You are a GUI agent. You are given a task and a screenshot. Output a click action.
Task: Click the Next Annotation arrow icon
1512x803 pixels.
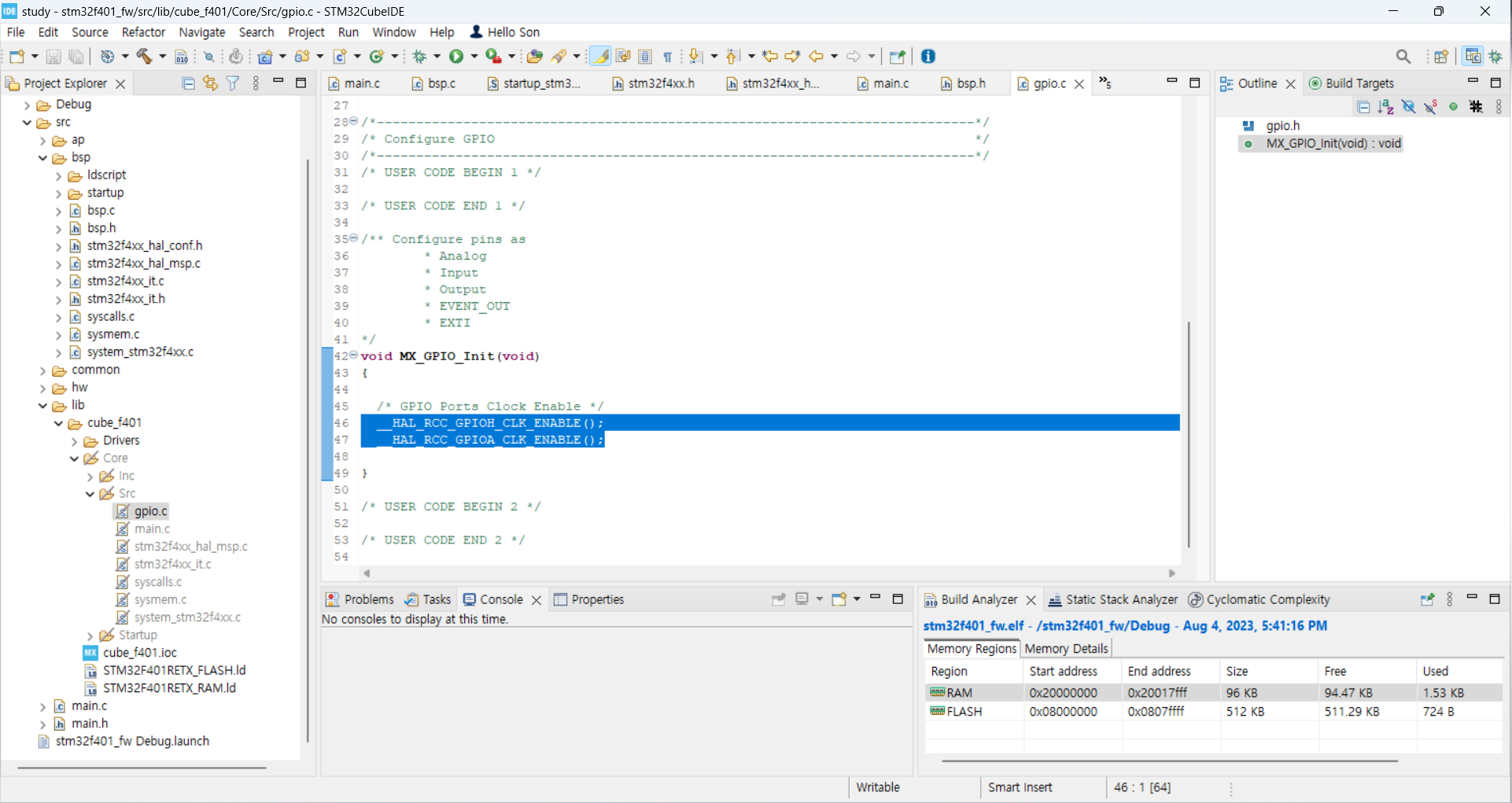695,57
